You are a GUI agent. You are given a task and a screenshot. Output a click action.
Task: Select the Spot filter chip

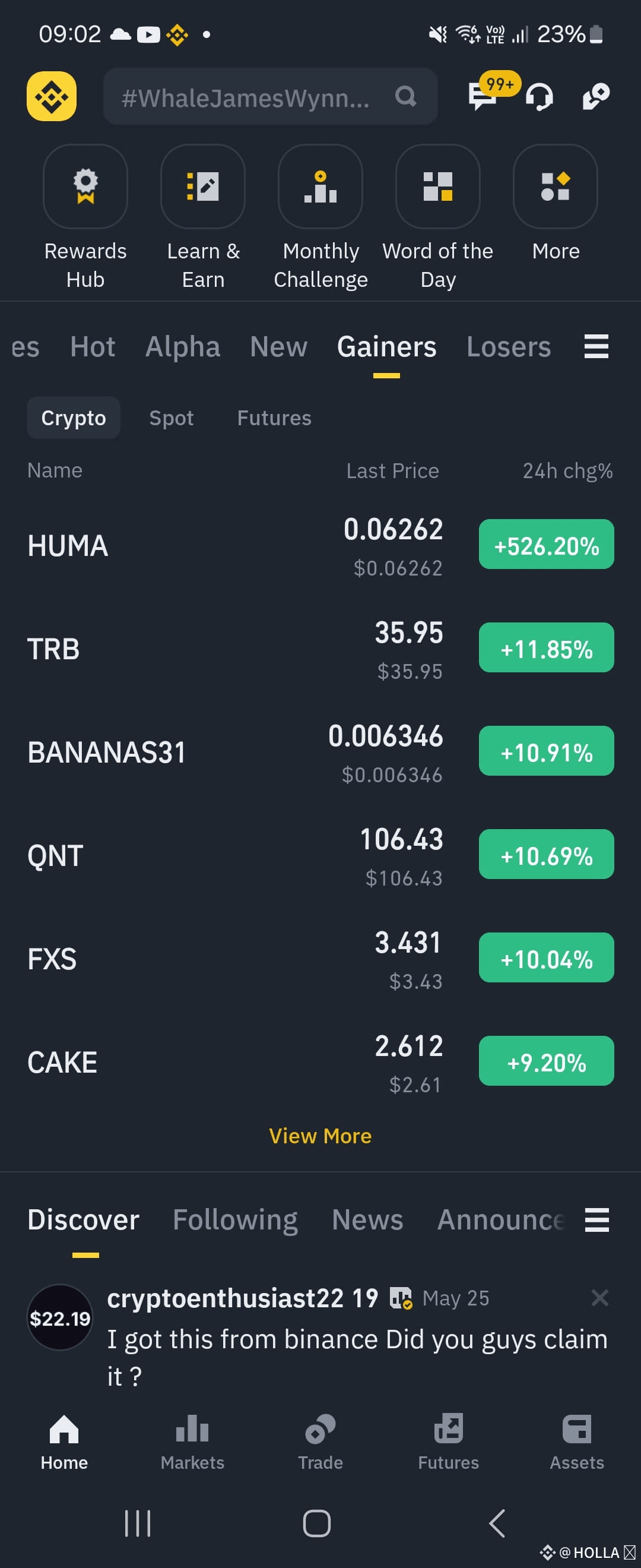click(x=172, y=418)
